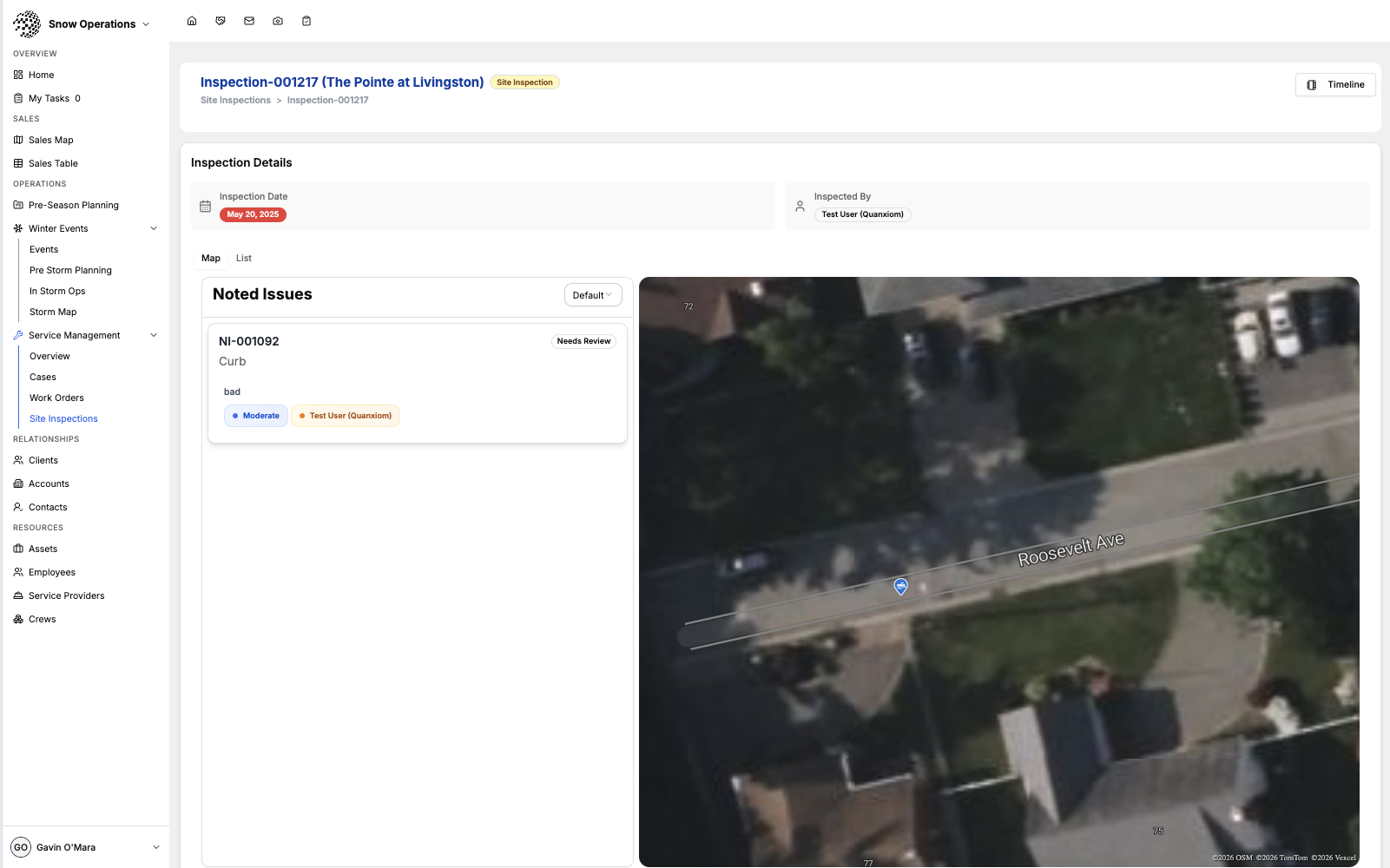Open Storm Map in the sidebar
This screenshot has width=1390, height=868.
click(x=53, y=312)
